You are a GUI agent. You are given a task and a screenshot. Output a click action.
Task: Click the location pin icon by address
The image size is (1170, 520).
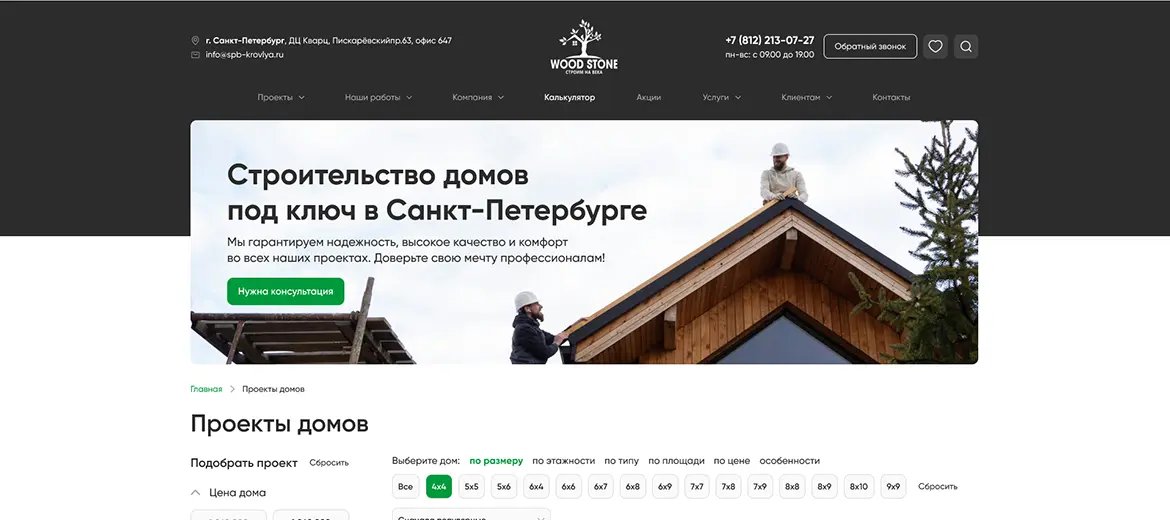coord(195,41)
